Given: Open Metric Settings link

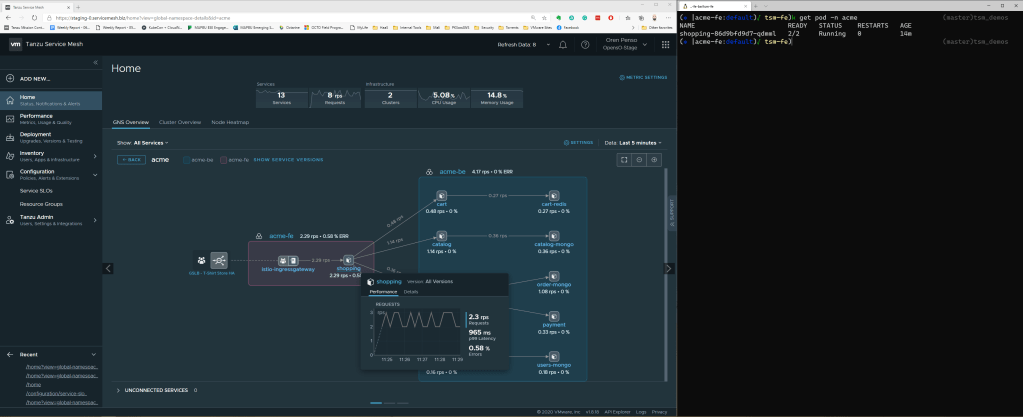Looking at the screenshot, I should click(x=642, y=76).
